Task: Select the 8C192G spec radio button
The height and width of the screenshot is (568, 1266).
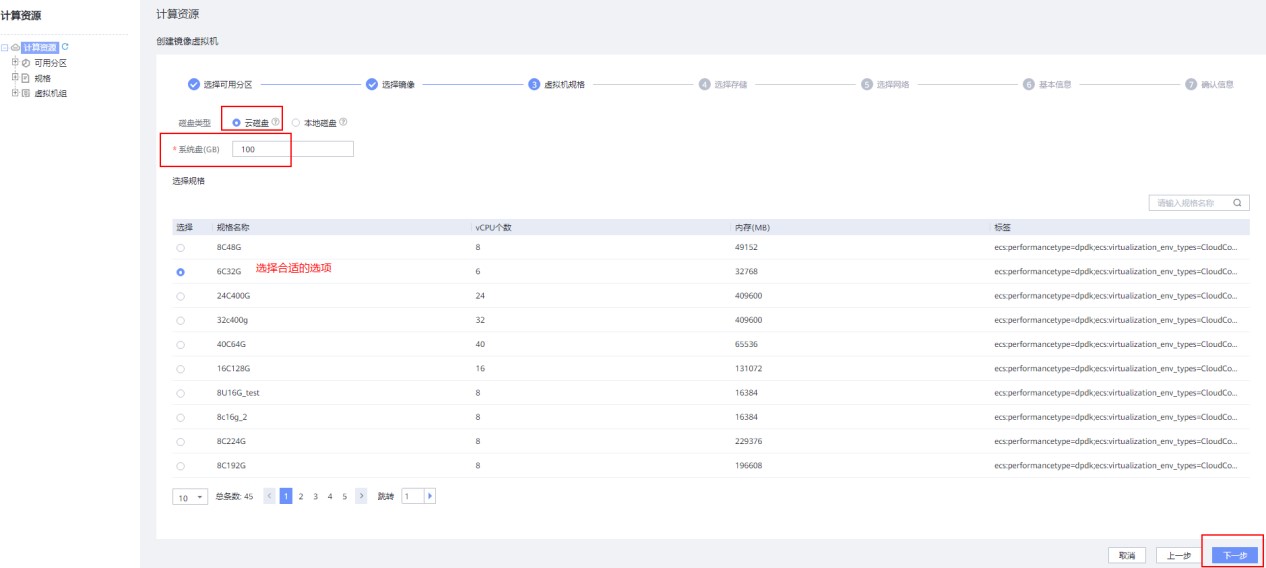Action: pyautogui.click(x=180, y=466)
